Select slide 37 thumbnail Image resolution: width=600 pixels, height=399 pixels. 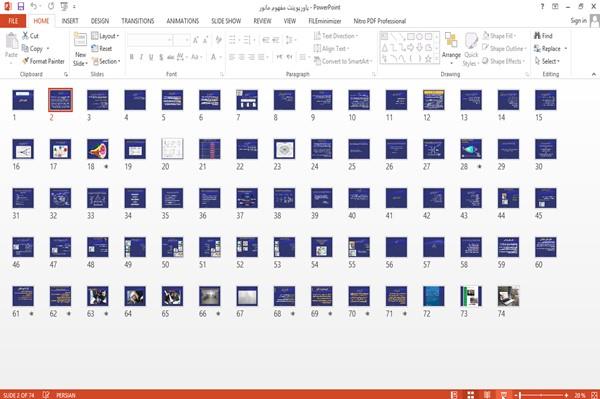click(247, 198)
